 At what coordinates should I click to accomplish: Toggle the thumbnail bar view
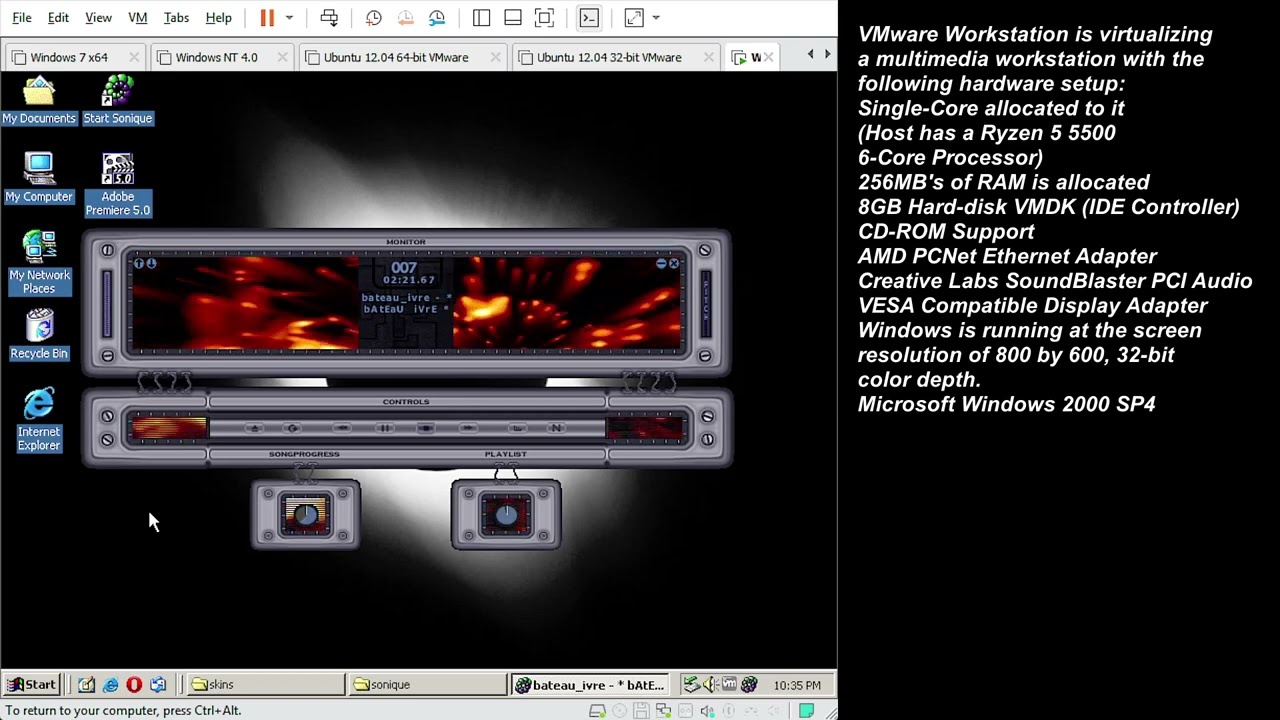point(513,18)
